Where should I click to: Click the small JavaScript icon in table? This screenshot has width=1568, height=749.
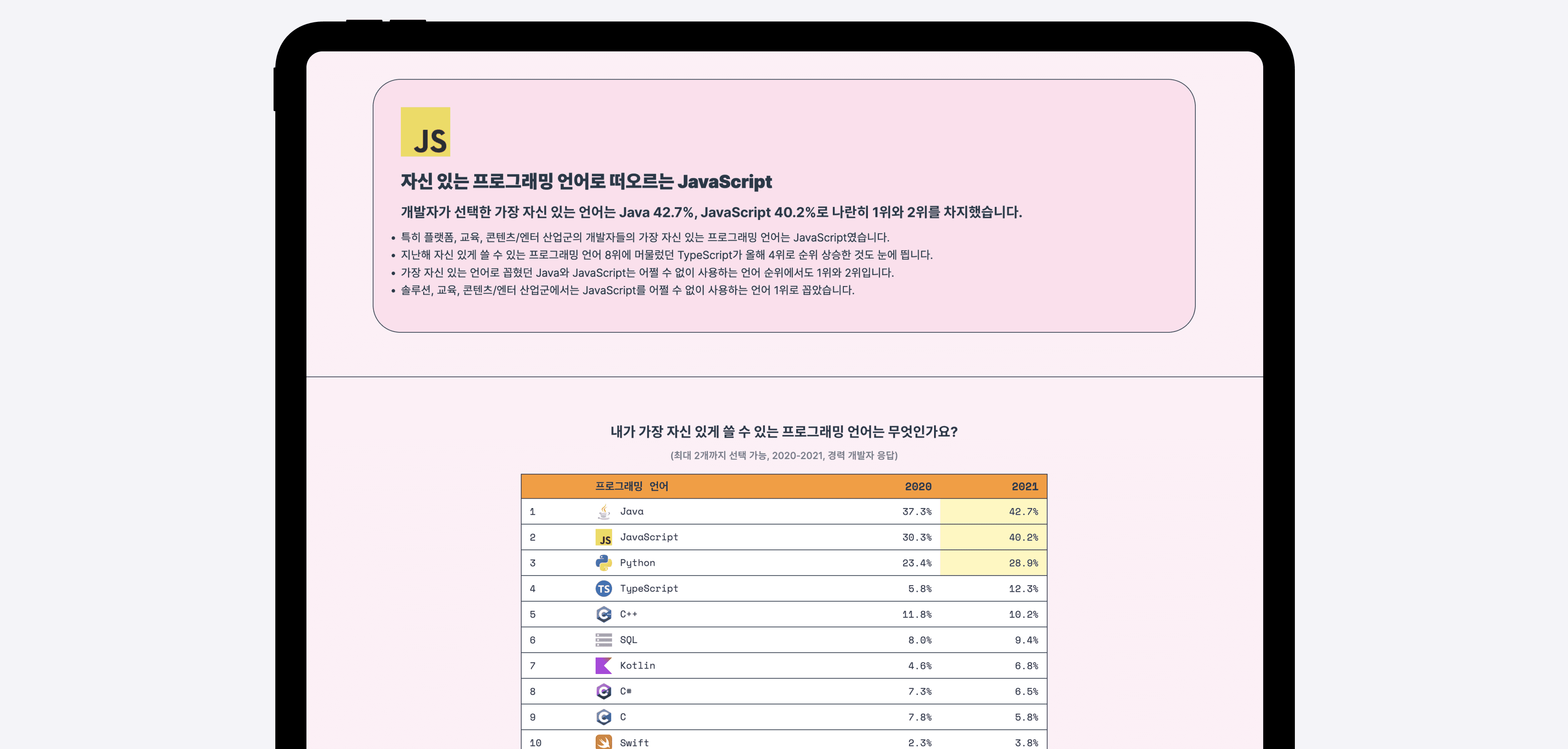click(603, 537)
